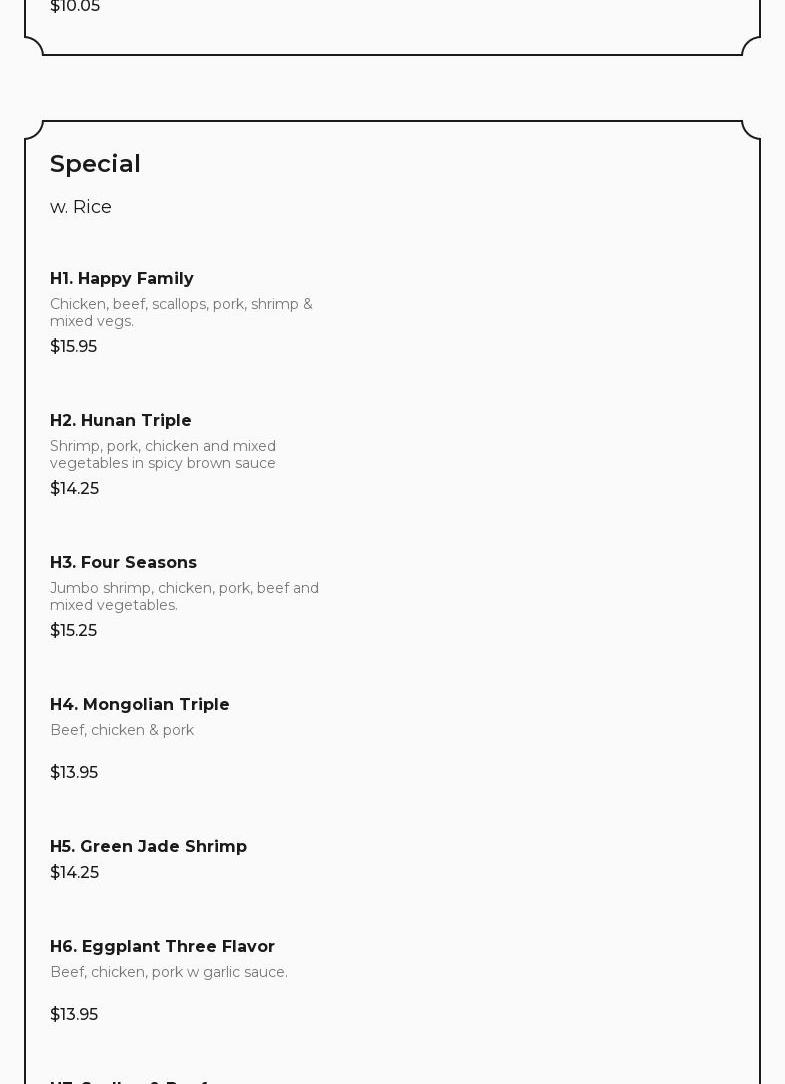The width and height of the screenshot is (785, 1084).
Task: Click the $13.95 Eggplant Three Flavor price
Action: [x=74, y=1015]
